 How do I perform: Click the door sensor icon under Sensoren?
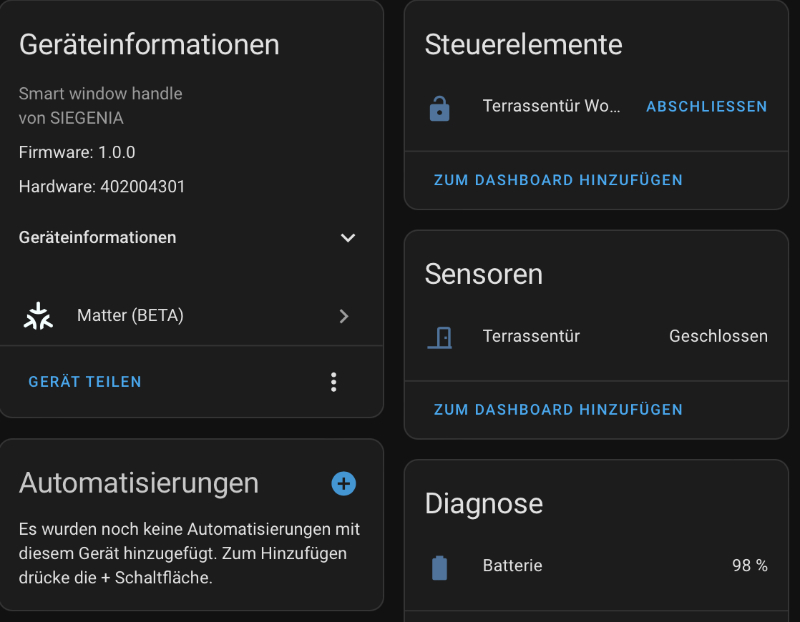(x=441, y=336)
